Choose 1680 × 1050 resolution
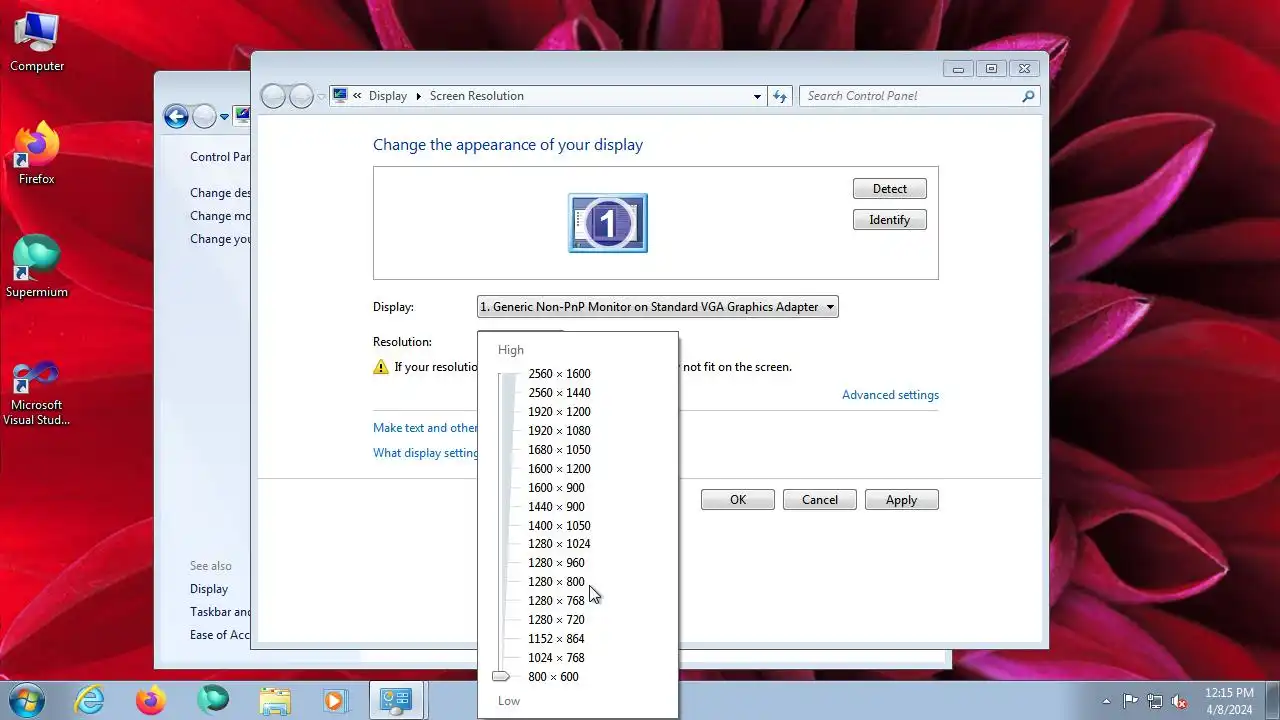 (x=559, y=450)
